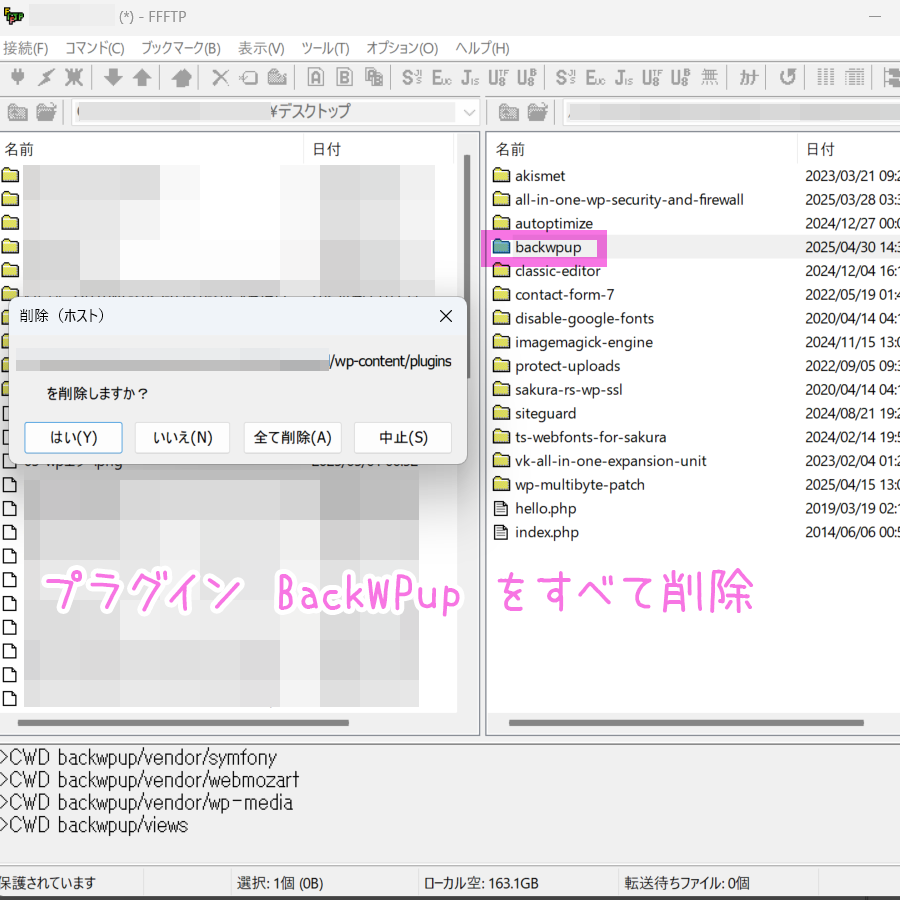900x900 pixels.
Task: Switch to list view icon
Action: click(x=825, y=77)
